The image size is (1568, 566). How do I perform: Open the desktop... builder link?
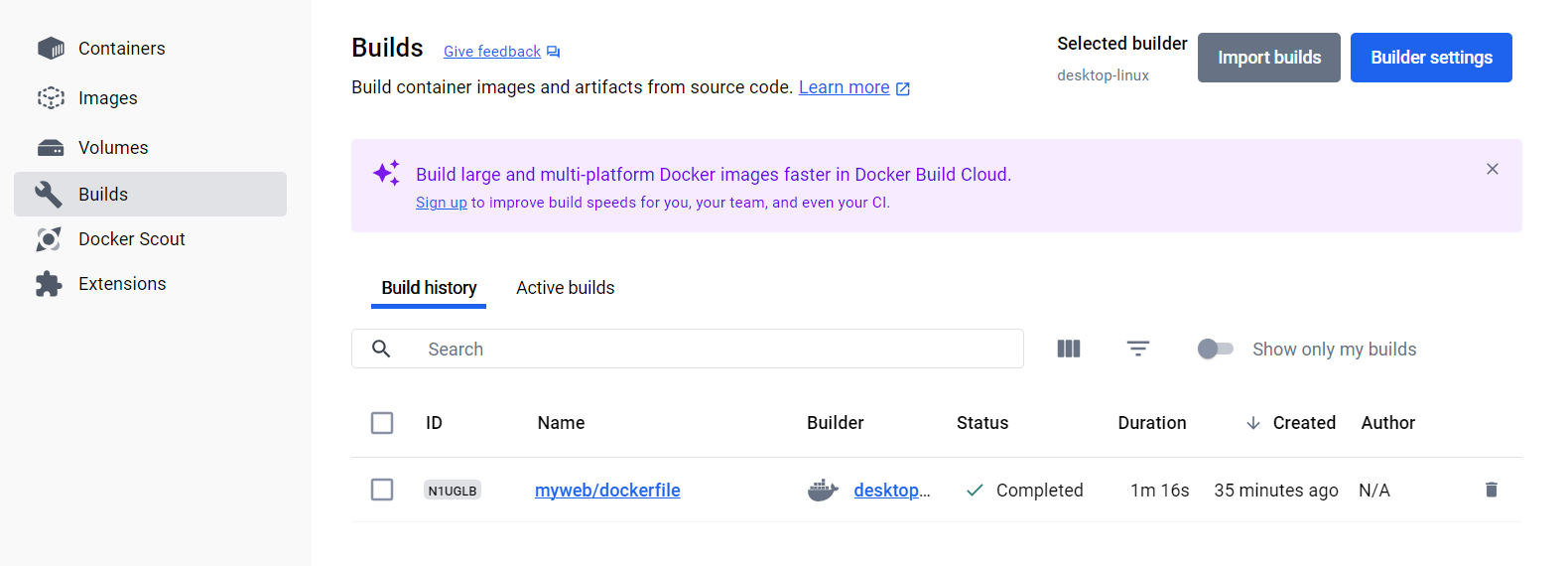(892, 491)
